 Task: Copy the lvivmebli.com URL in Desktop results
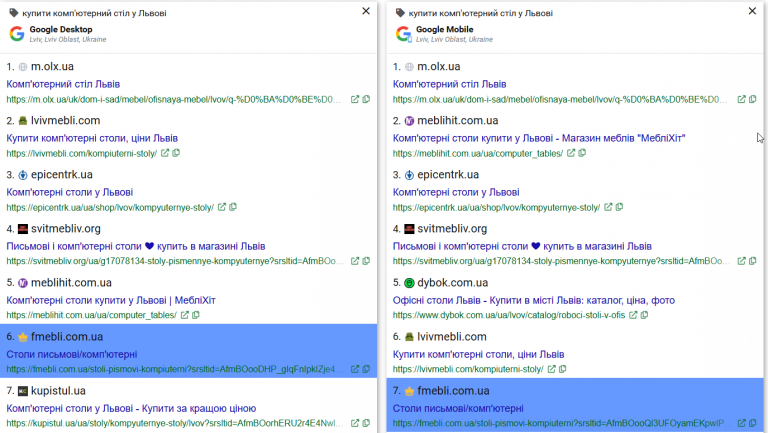[x=176, y=153]
